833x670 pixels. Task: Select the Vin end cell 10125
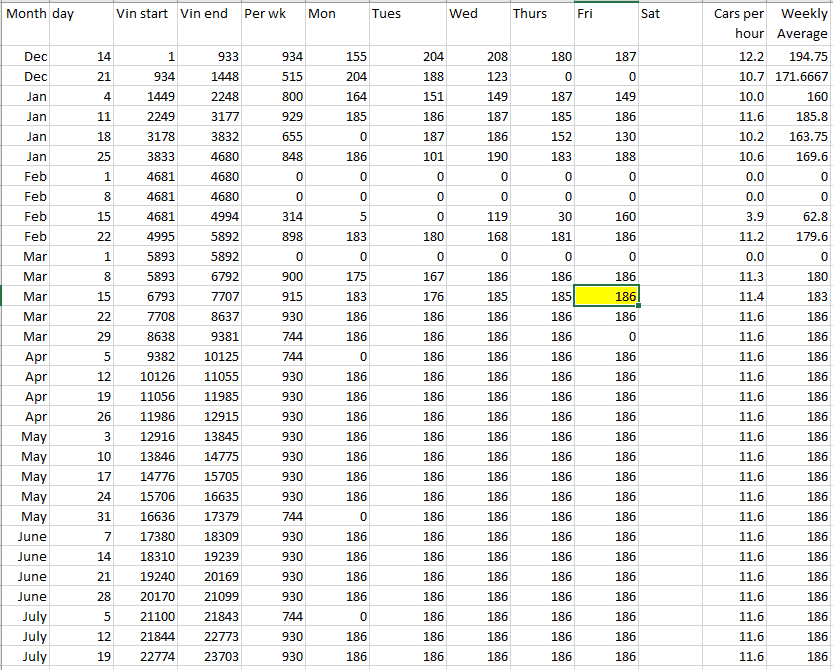coord(209,356)
